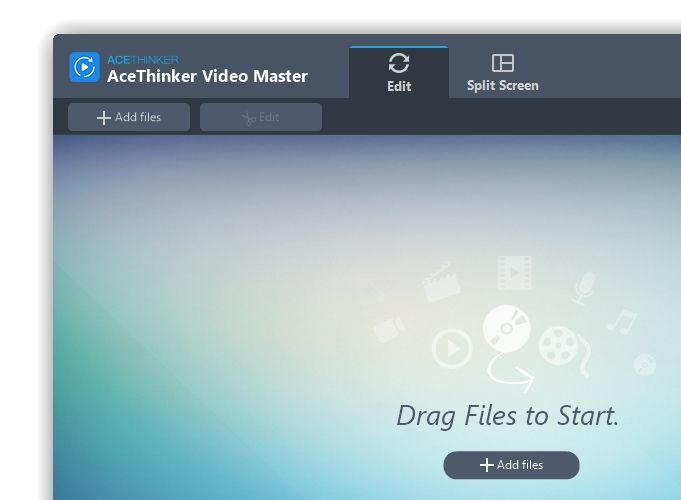Click the Add files toolbar button
Screen dimensions: 681x500
[x=129, y=117]
